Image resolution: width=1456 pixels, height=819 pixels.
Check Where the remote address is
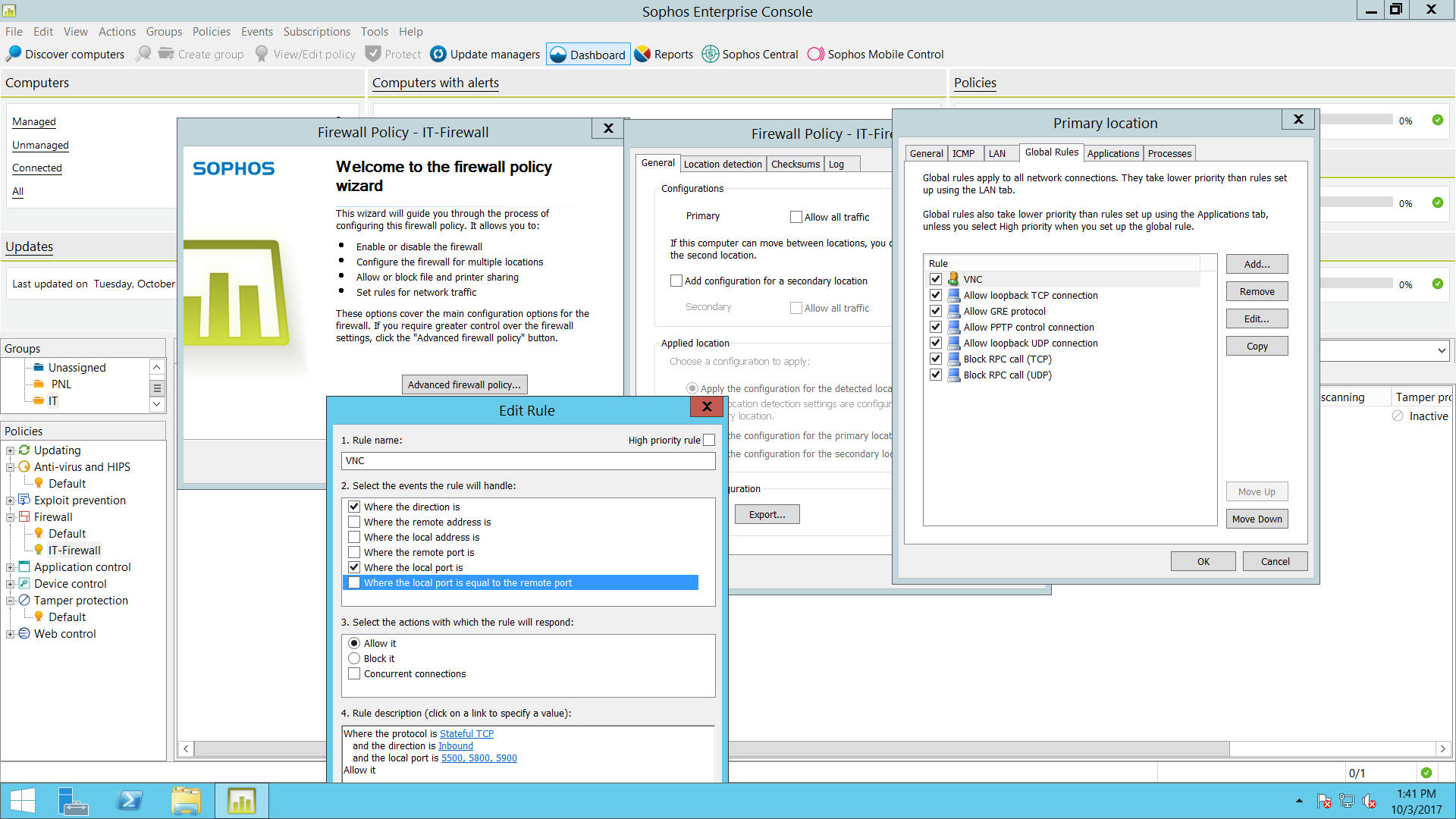tap(354, 522)
